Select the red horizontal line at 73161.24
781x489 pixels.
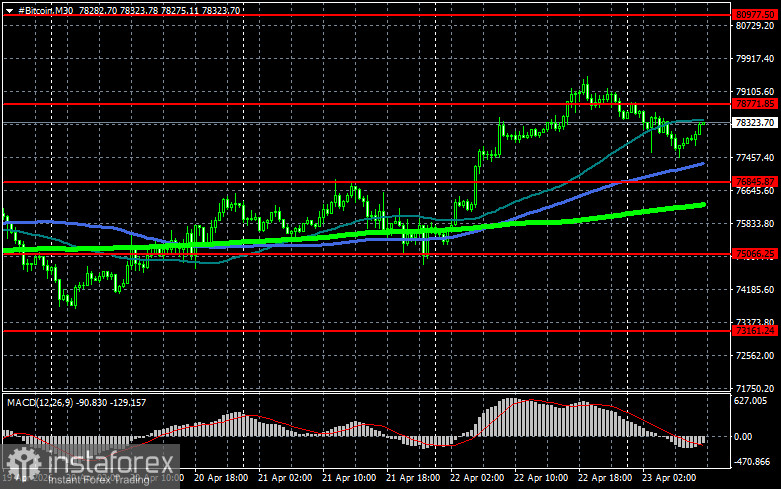click(x=368, y=331)
